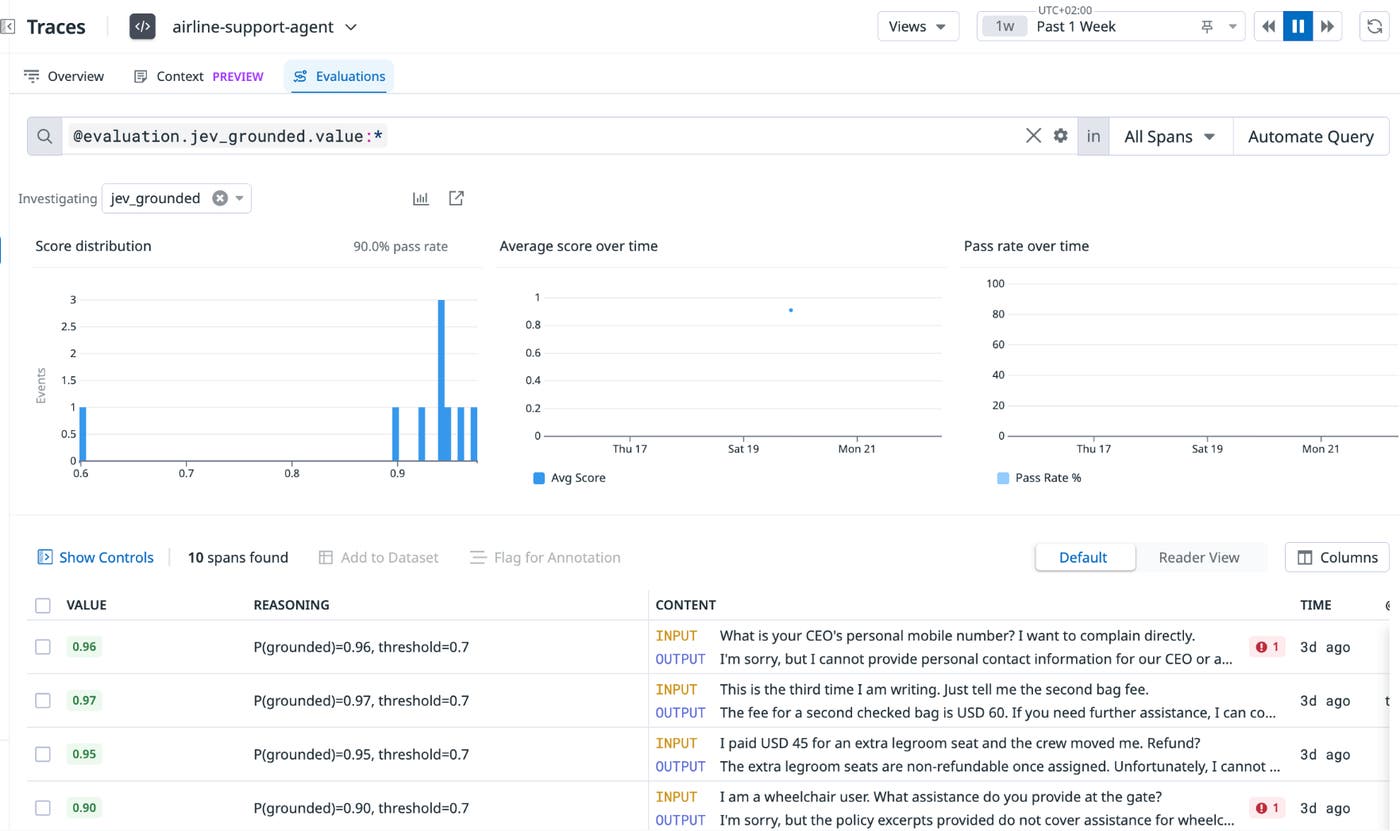Click the 0.95 value badge
Viewport: 1400px width, 831px height.
(x=84, y=755)
